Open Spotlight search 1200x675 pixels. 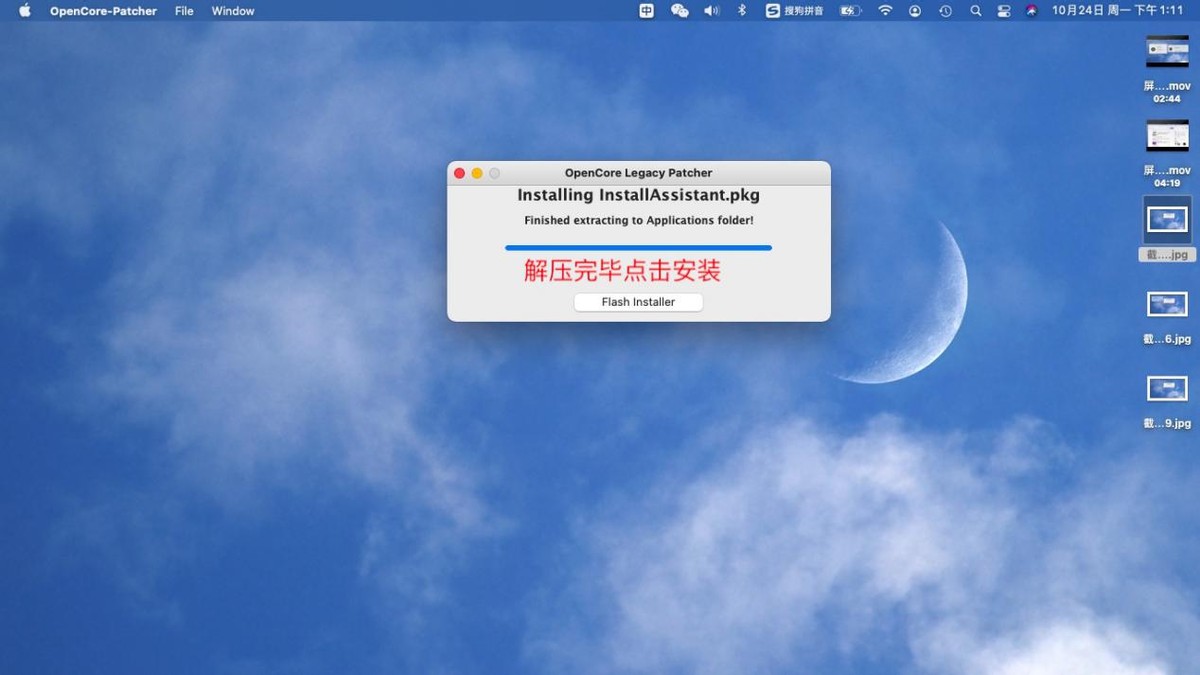(x=977, y=10)
